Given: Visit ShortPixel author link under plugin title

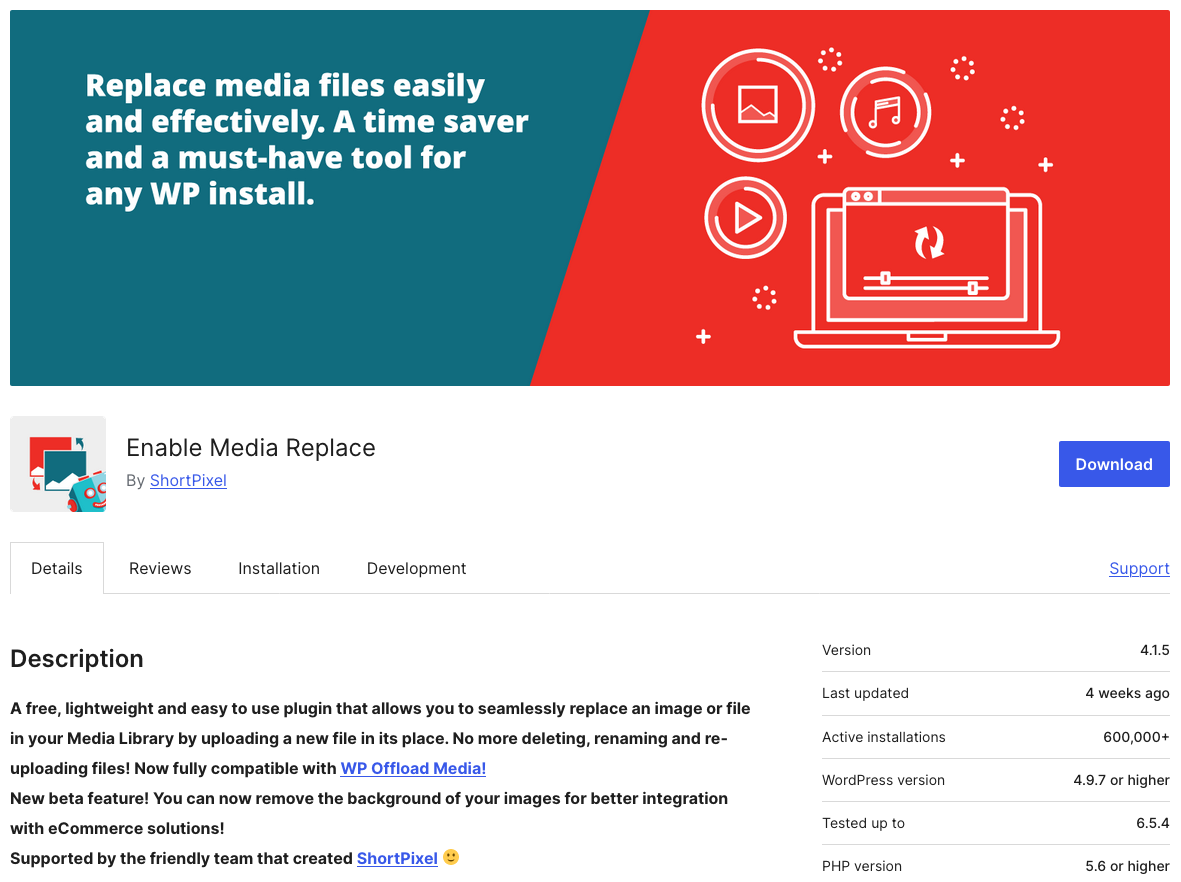Looking at the screenshot, I should click(x=188, y=481).
